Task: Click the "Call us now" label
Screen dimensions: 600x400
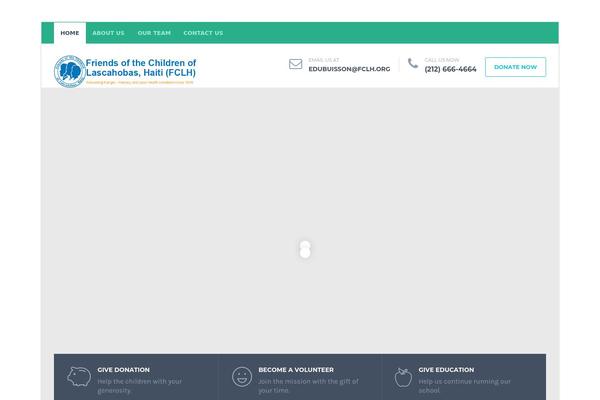Action: (442, 60)
